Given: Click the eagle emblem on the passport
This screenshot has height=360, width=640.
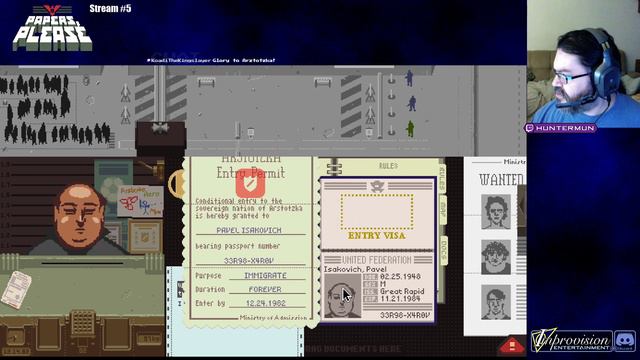Looking at the screenshot, I should click(x=377, y=187).
